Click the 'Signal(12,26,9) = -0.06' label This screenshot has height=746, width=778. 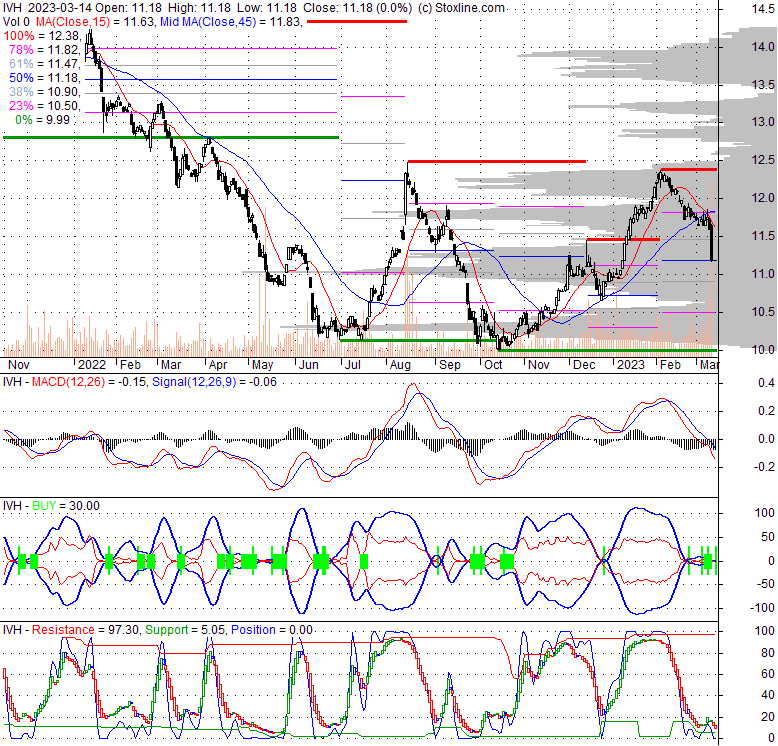pos(214,382)
